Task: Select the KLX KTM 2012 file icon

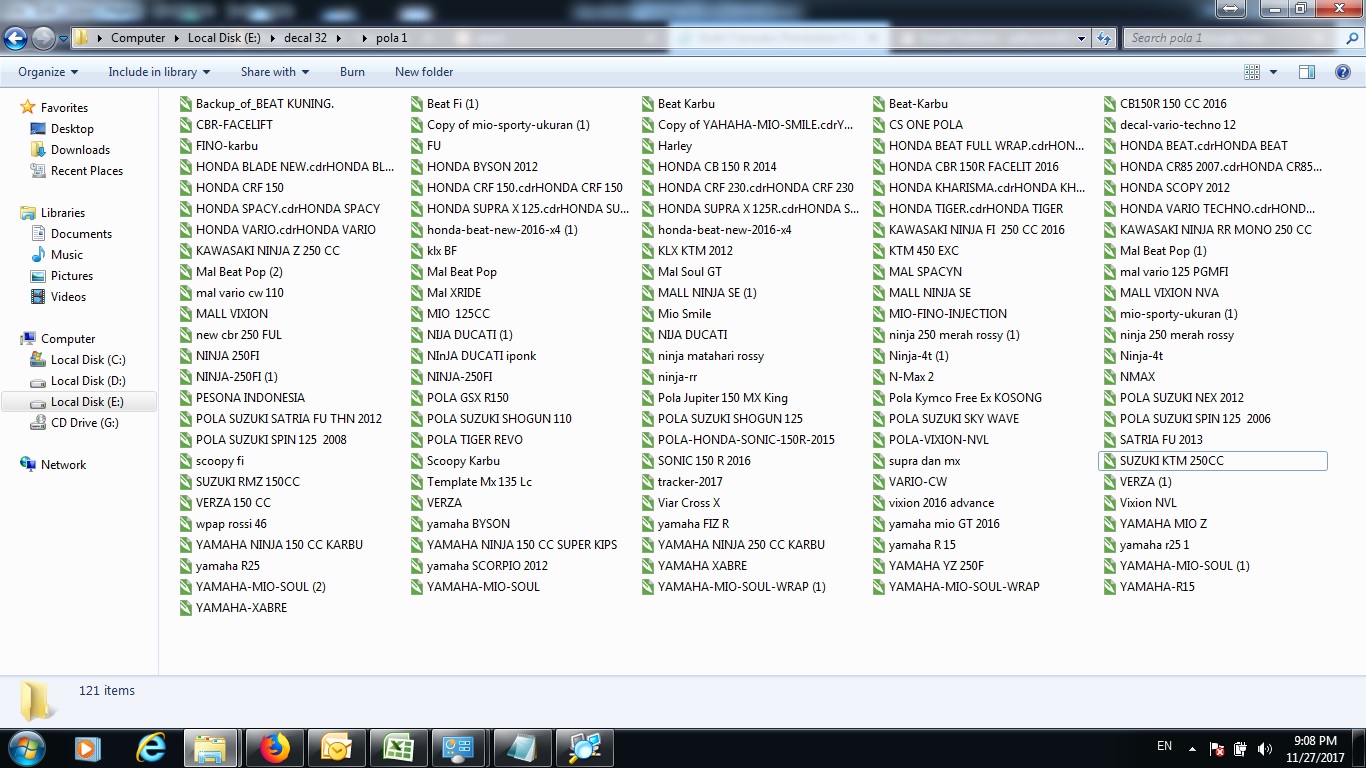Action: pyautogui.click(x=649, y=251)
